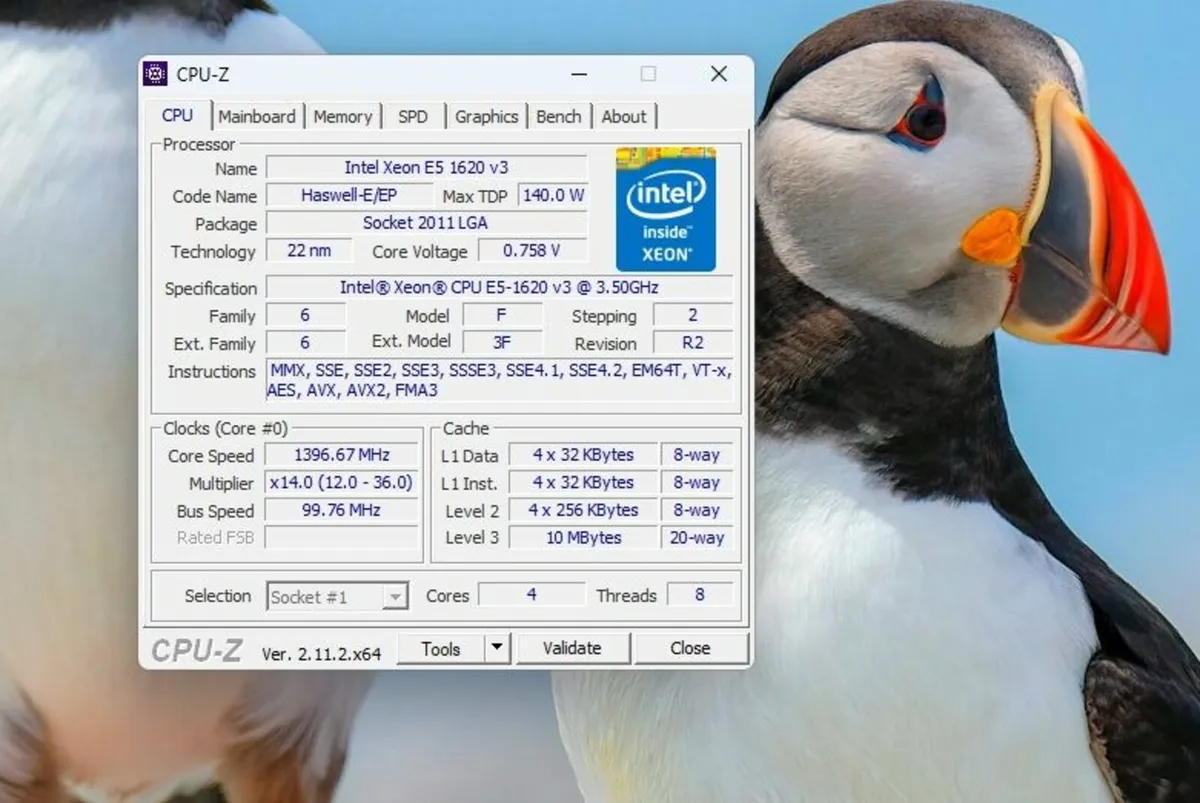The width and height of the screenshot is (1200, 803).
Task: Click the Validate button
Action: tap(573, 648)
